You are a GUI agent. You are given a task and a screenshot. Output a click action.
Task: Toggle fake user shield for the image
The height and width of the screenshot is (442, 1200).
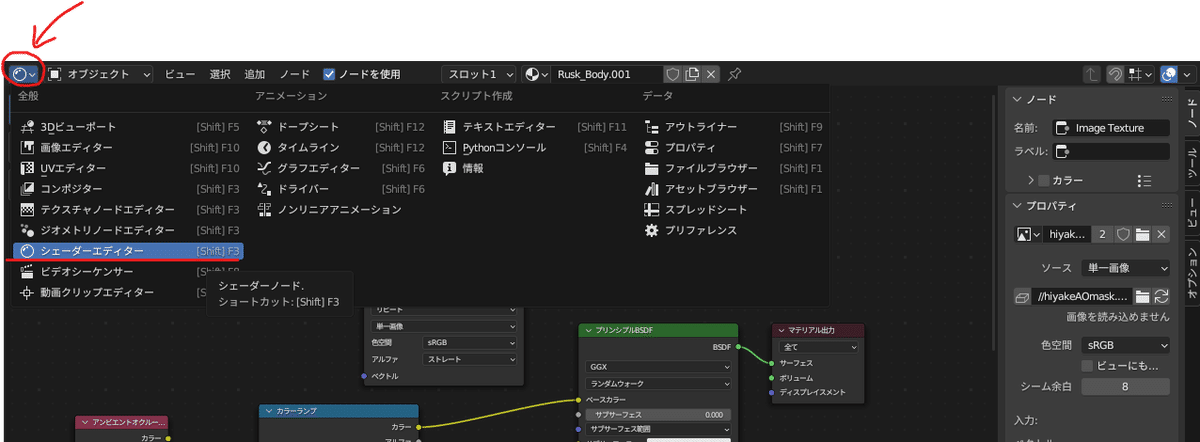click(1123, 234)
